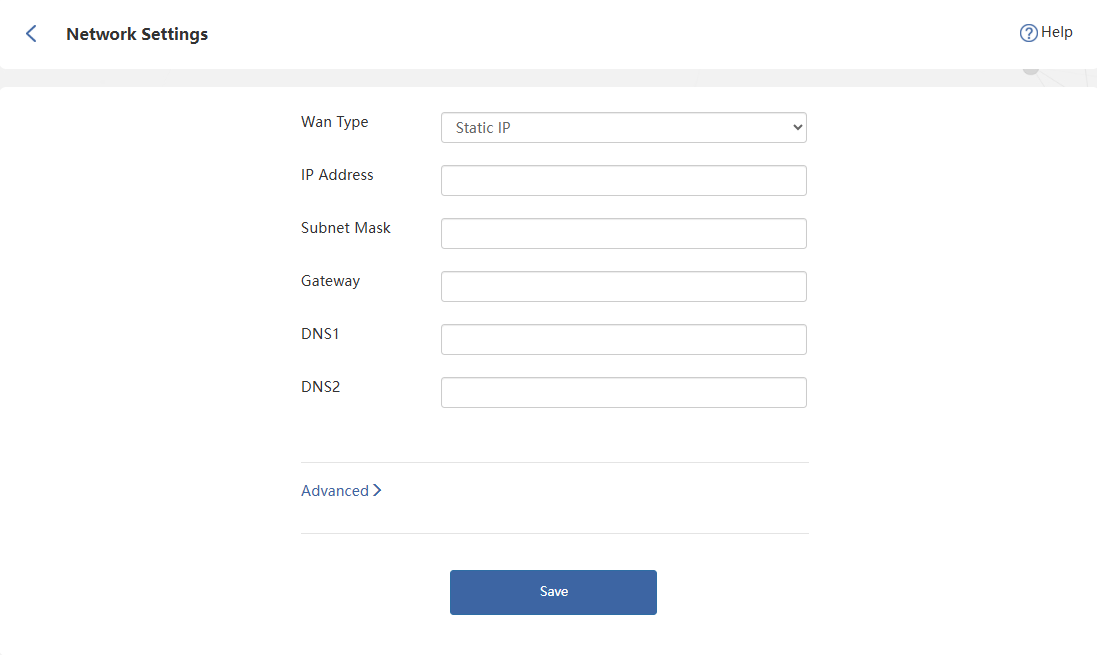Select the Gateway text box
The height and width of the screenshot is (655, 1097).
coord(623,287)
